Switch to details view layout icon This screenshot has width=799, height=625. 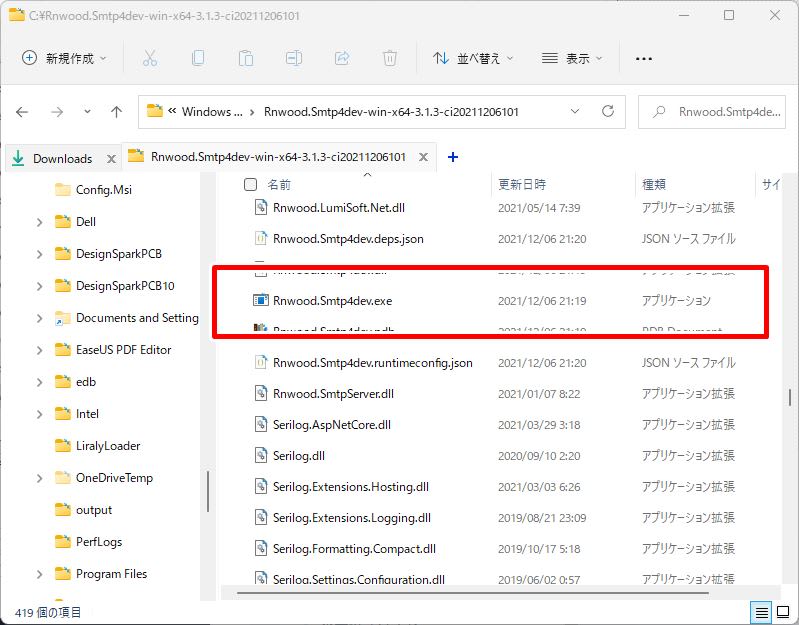coord(762,612)
